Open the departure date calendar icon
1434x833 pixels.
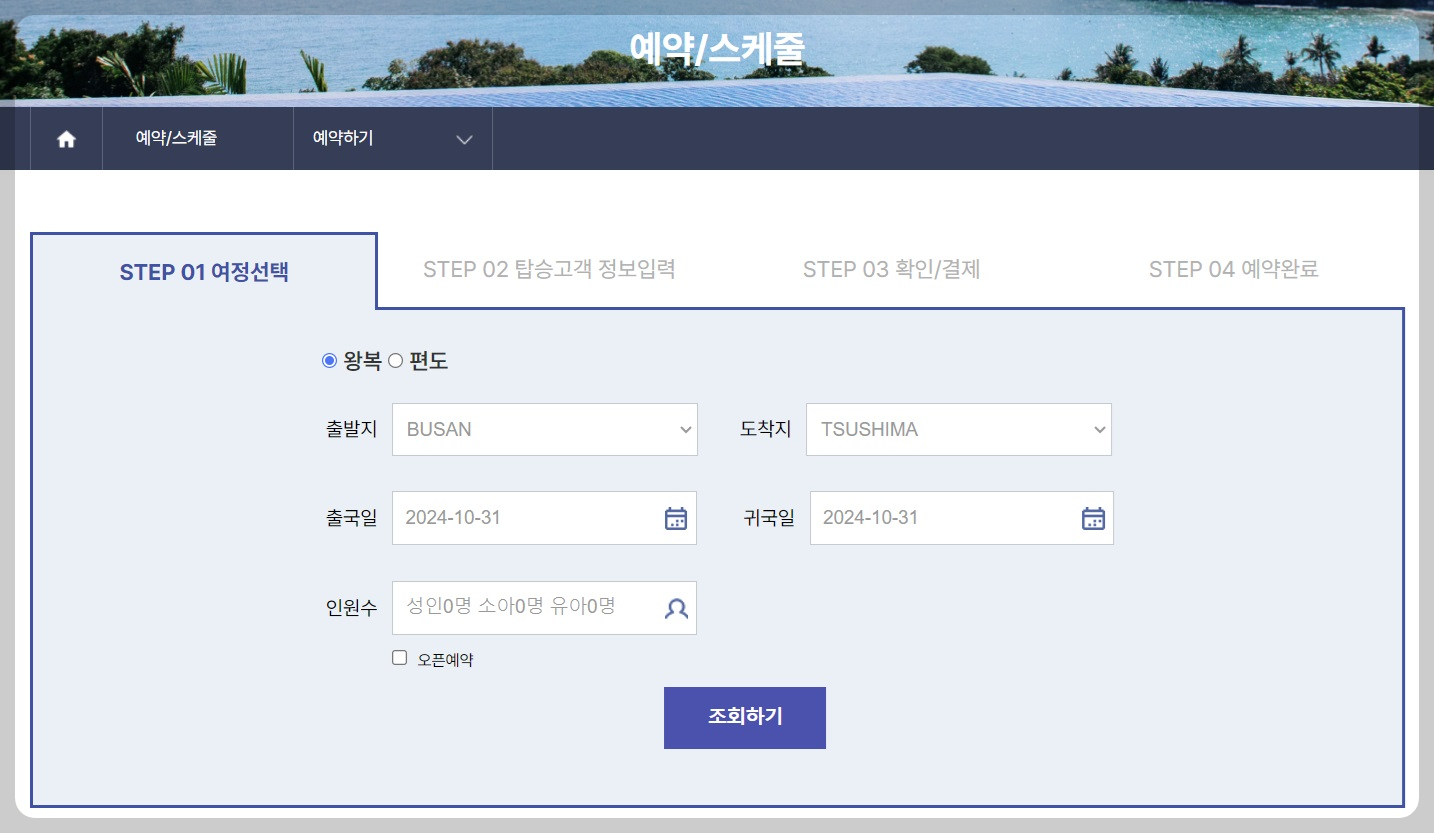tap(677, 517)
